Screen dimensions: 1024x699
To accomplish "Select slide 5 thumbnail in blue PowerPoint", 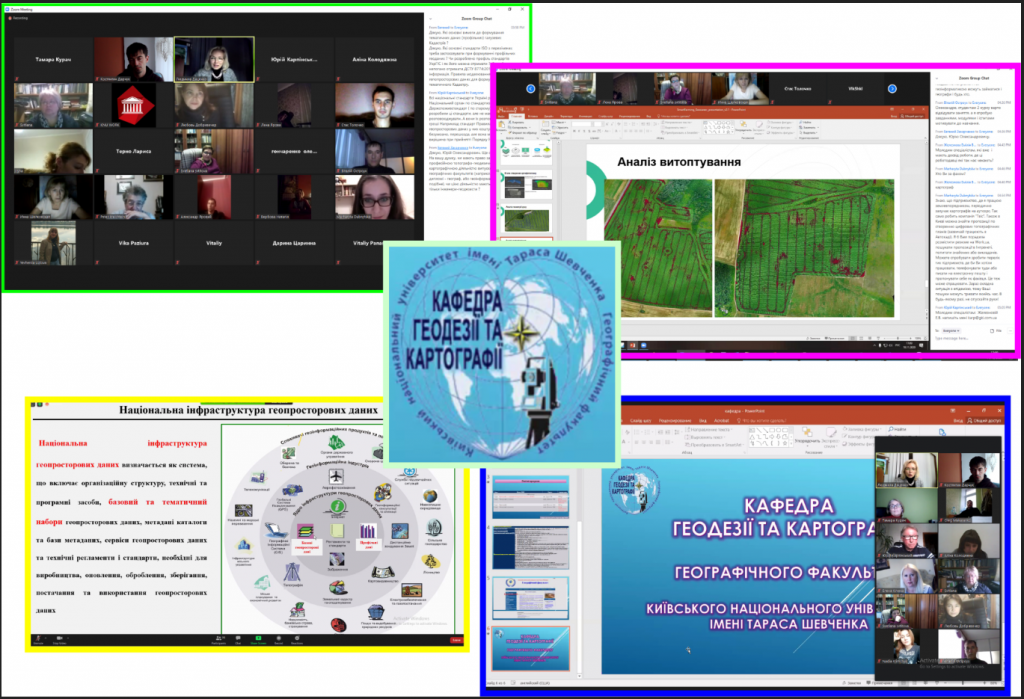I will click(530, 598).
